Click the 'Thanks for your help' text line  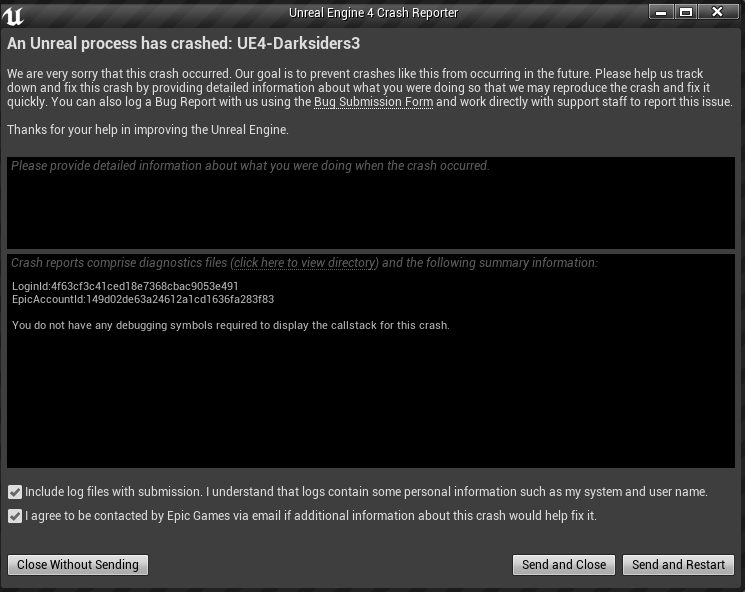147,130
